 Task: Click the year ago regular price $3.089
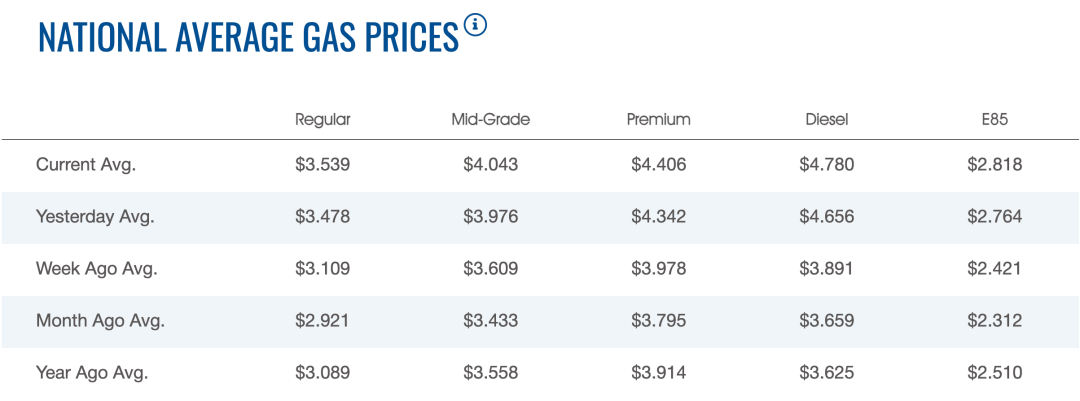click(323, 373)
